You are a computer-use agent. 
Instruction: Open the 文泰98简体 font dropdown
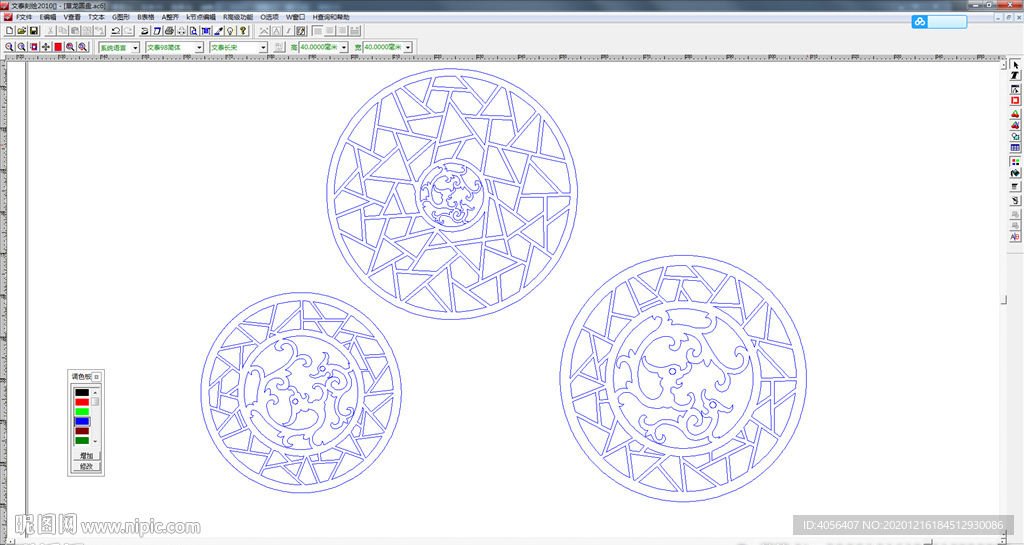tap(199, 47)
